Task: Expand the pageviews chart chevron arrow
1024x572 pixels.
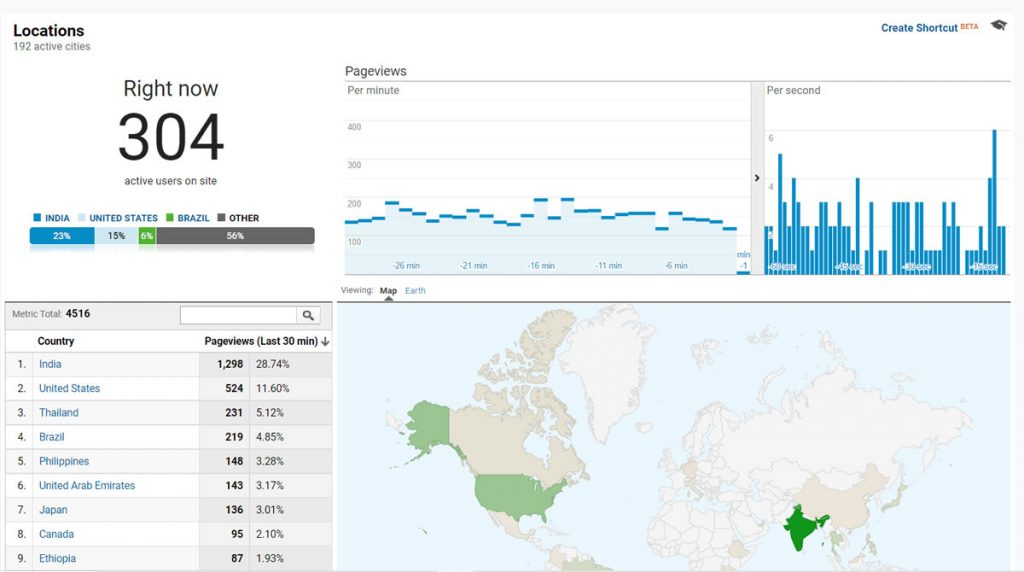Action: point(757,178)
